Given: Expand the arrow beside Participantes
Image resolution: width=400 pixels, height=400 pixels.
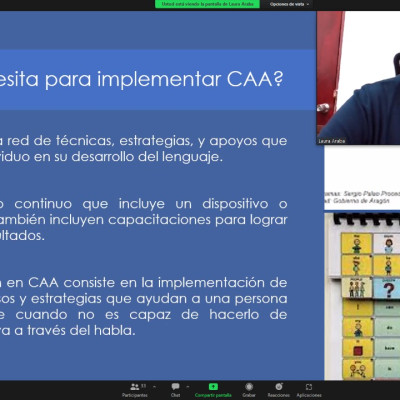Looking at the screenshot, I should pyautogui.click(x=154, y=387).
